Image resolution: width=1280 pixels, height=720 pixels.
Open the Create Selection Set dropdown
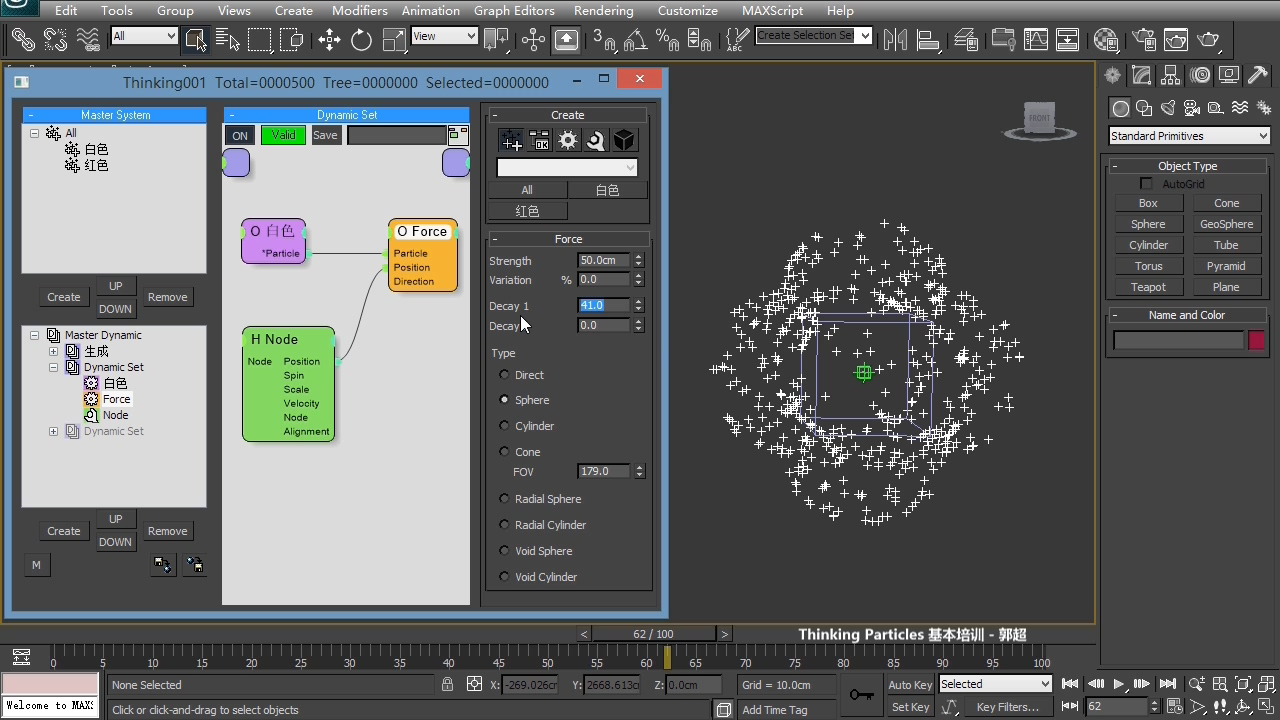coord(814,36)
